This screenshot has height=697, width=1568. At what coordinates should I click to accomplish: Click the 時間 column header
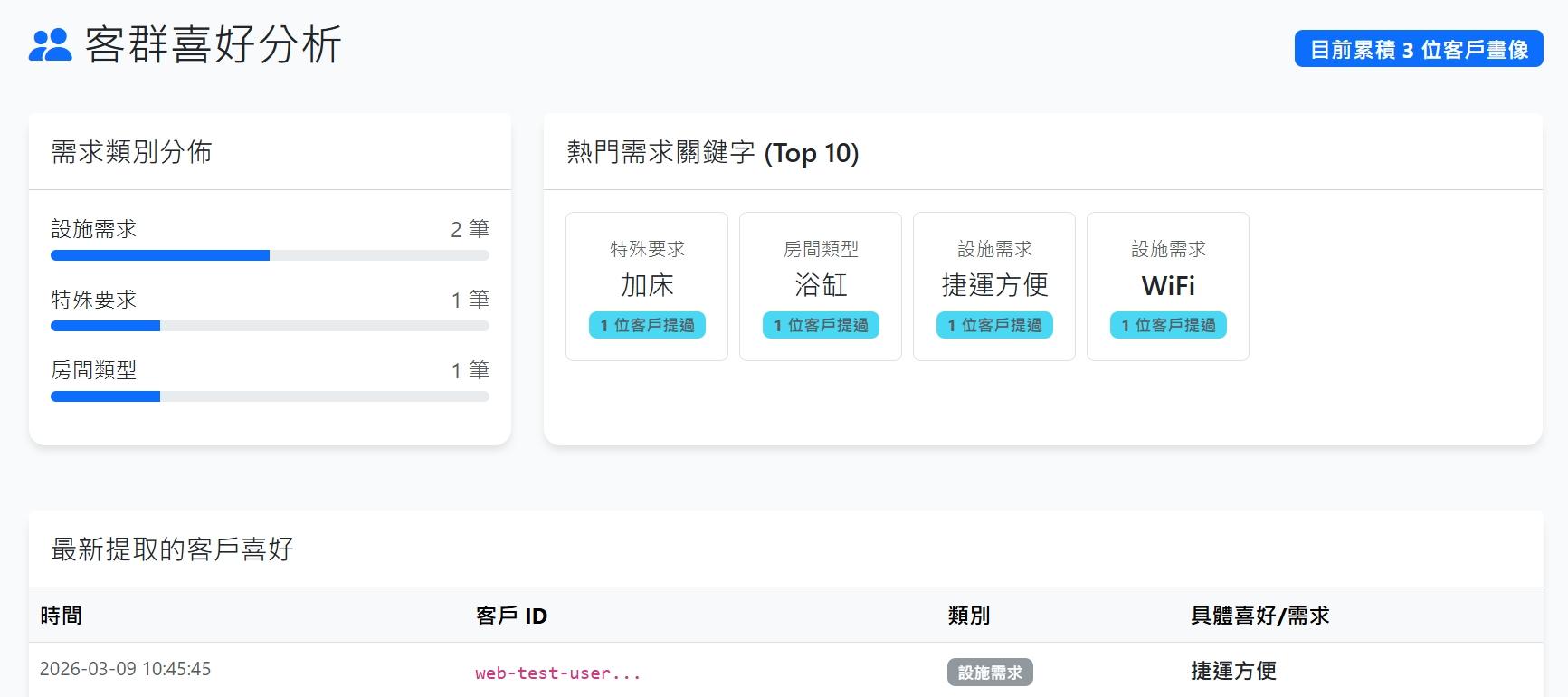tap(62, 616)
